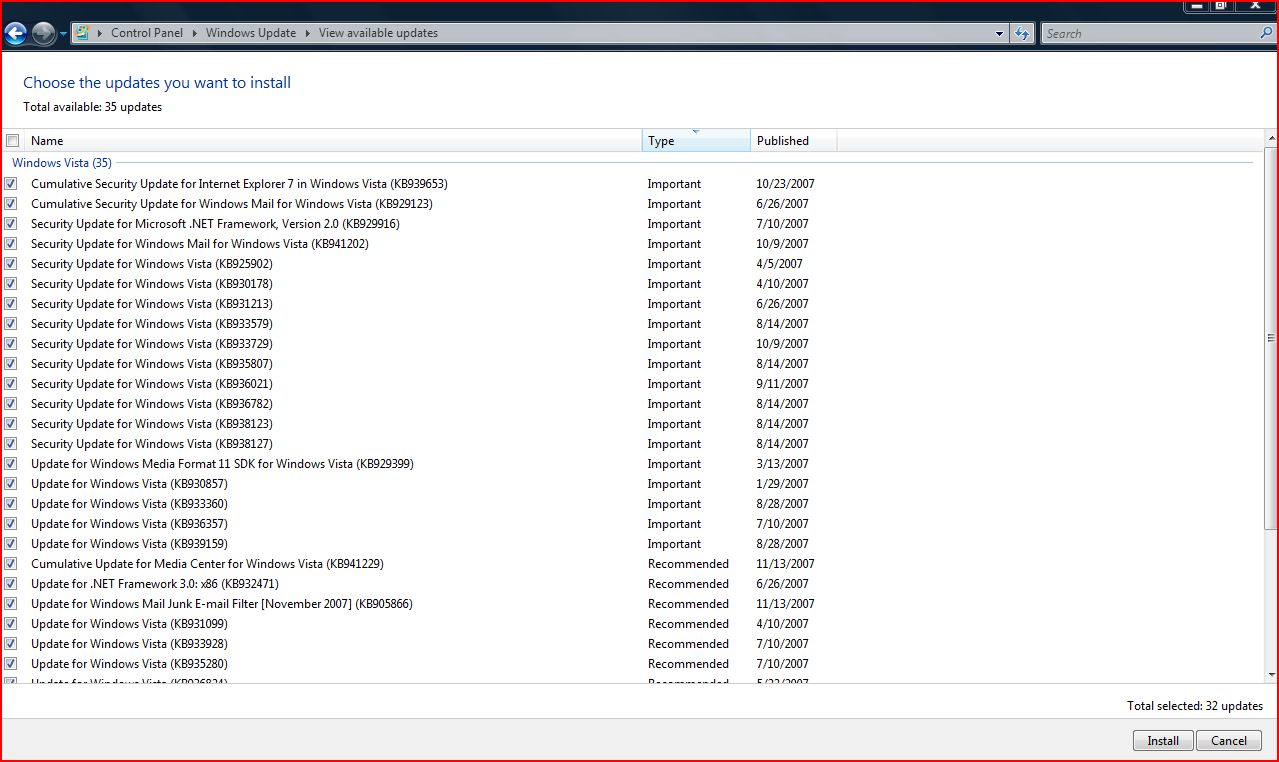Uncheck Windows Mail cumulative update KB929123
Viewport: 1279px width, 762px height.
point(11,204)
